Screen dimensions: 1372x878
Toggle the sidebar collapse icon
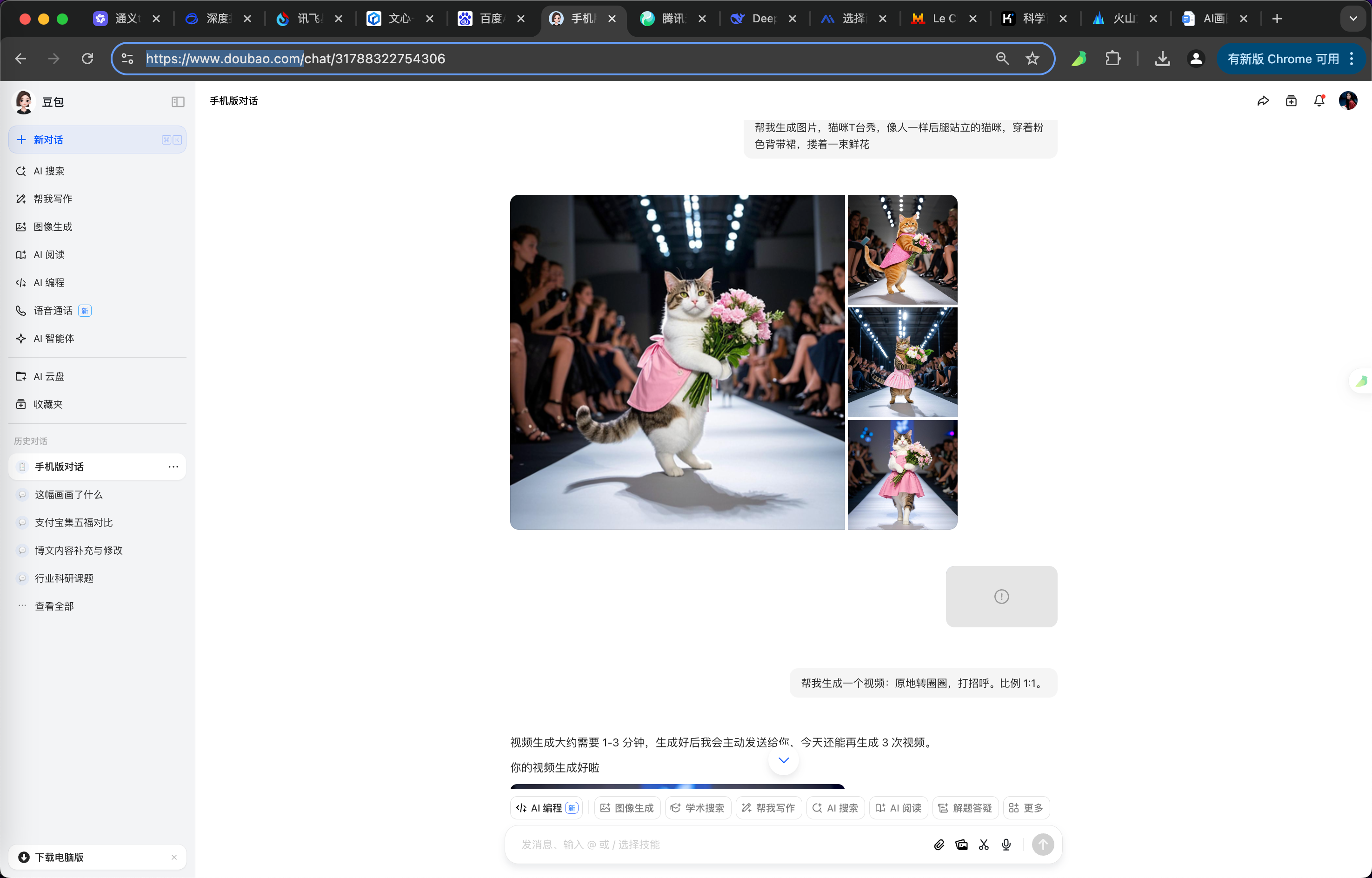(x=178, y=101)
